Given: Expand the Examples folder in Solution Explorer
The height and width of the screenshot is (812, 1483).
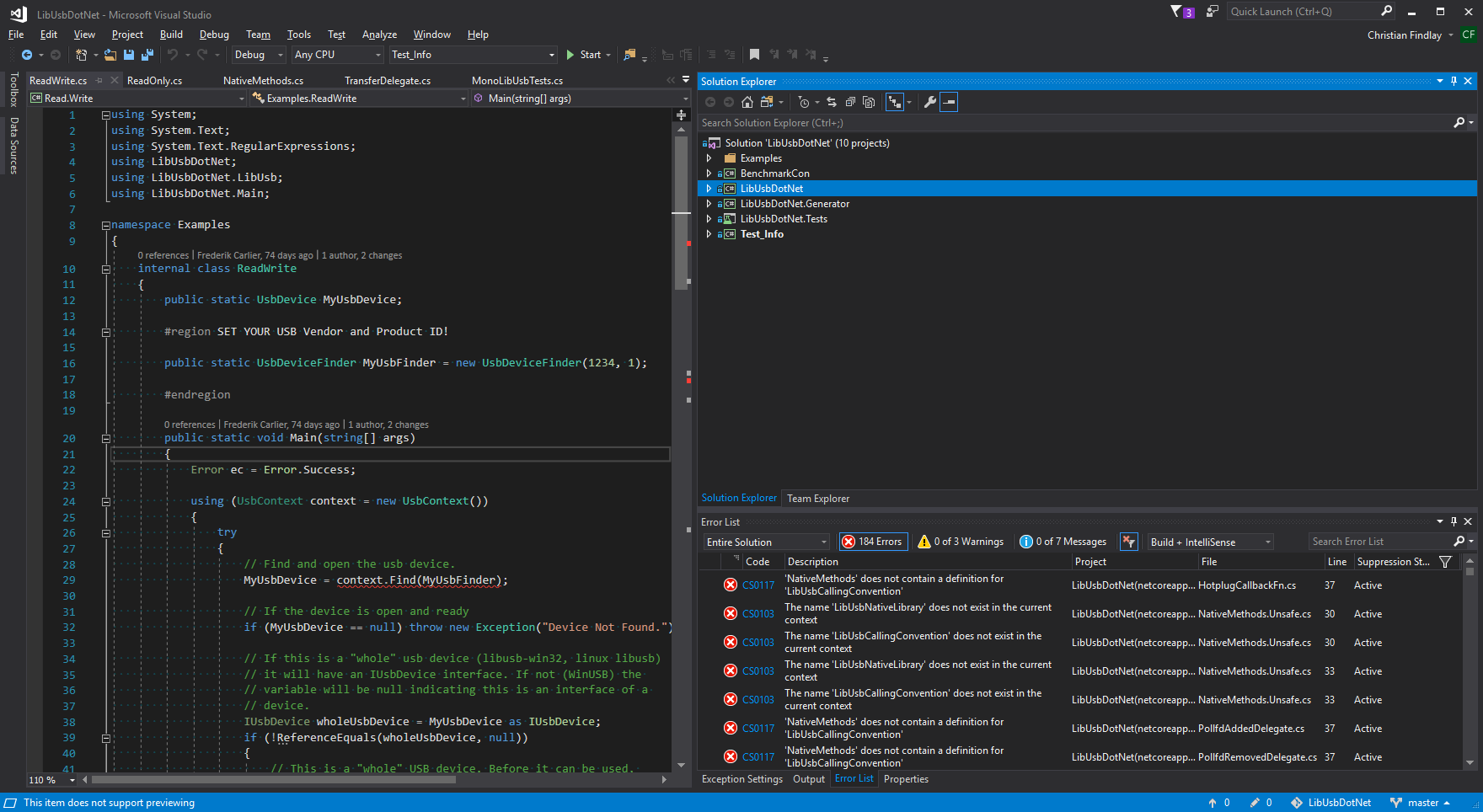Looking at the screenshot, I should tap(709, 158).
